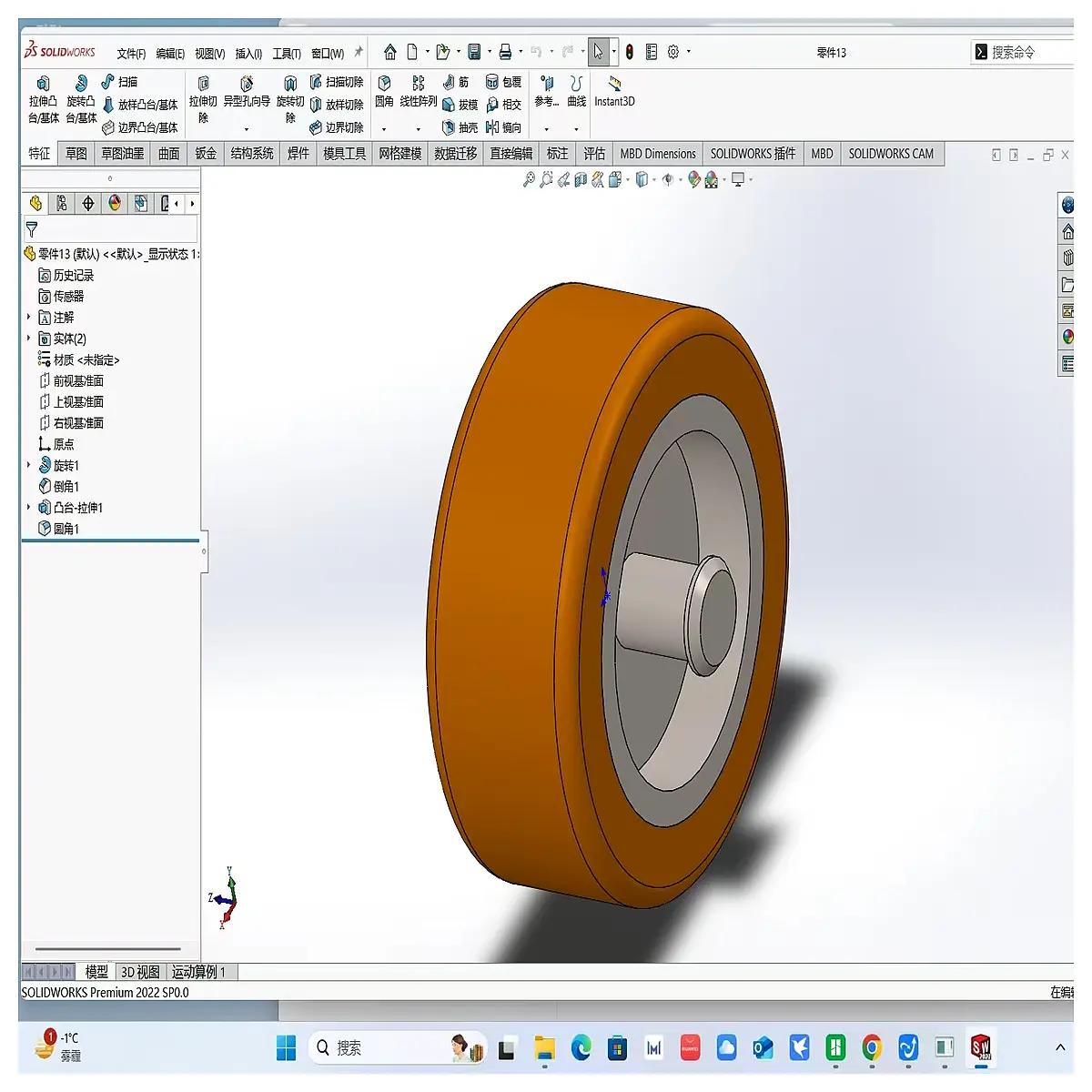Open the DisplayManager color-wheel tab
1092x1092 pixels.
click(115, 203)
